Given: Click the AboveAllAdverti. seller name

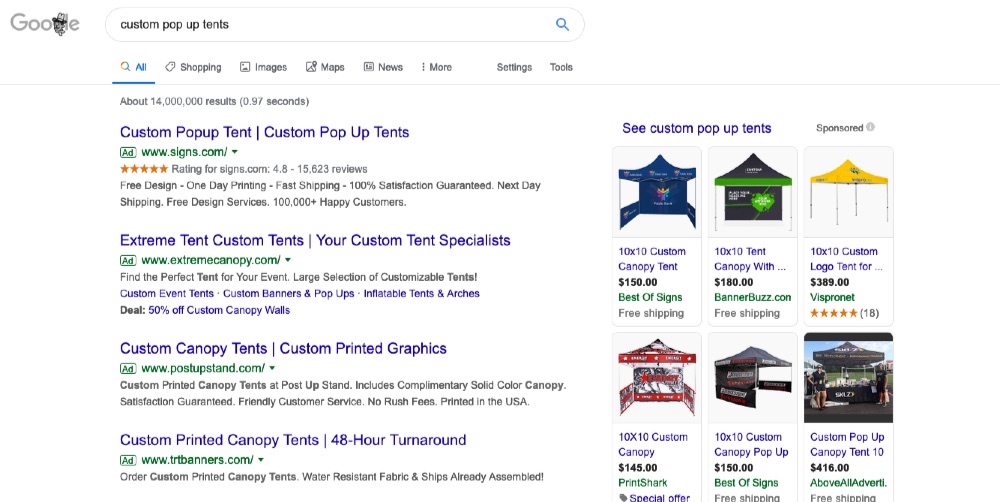Looking at the screenshot, I should (x=848, y=483).
